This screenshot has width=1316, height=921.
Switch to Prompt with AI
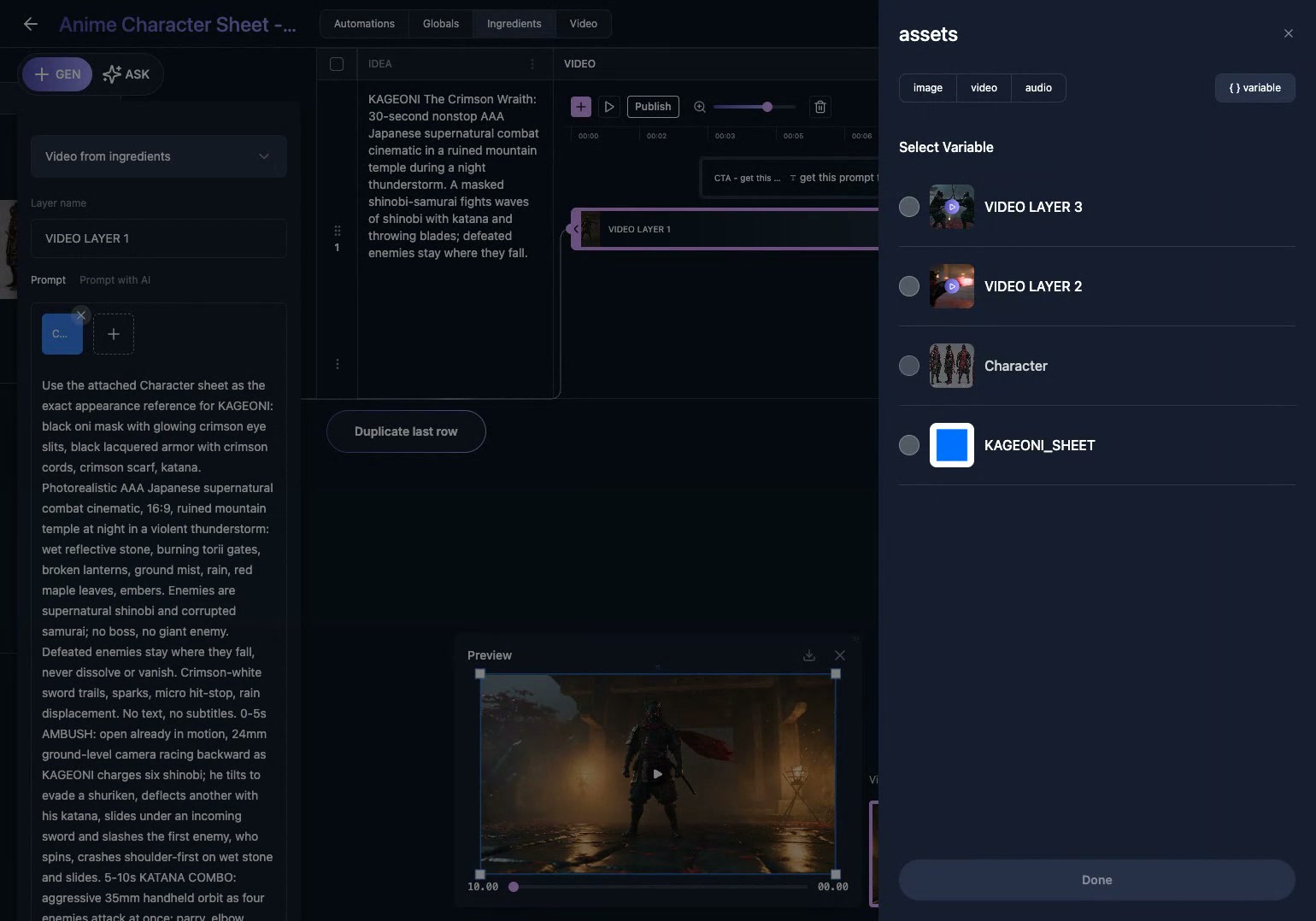(115, 280)
